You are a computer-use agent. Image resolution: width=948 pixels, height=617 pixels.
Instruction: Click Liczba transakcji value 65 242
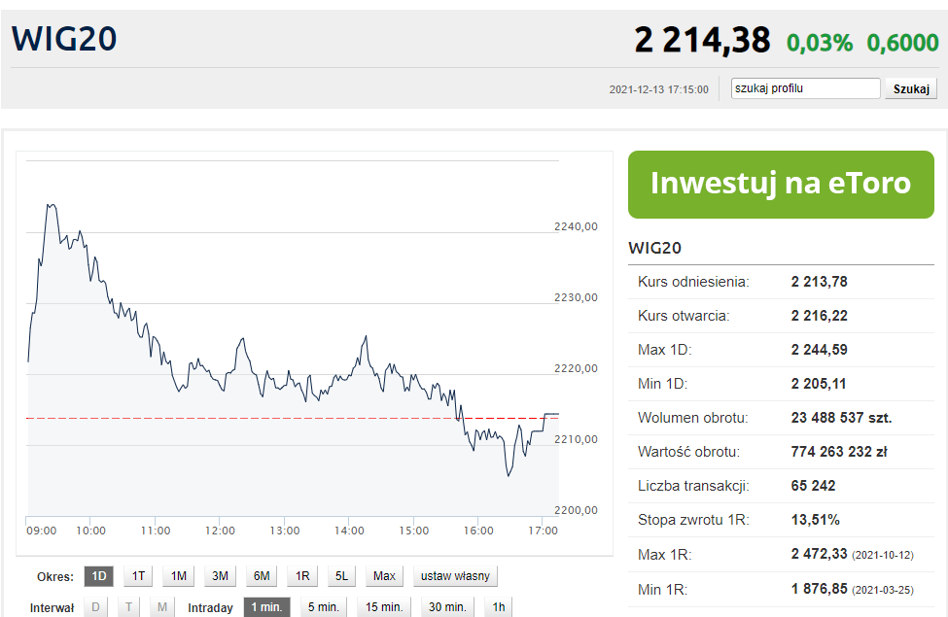tap(813, 485)
